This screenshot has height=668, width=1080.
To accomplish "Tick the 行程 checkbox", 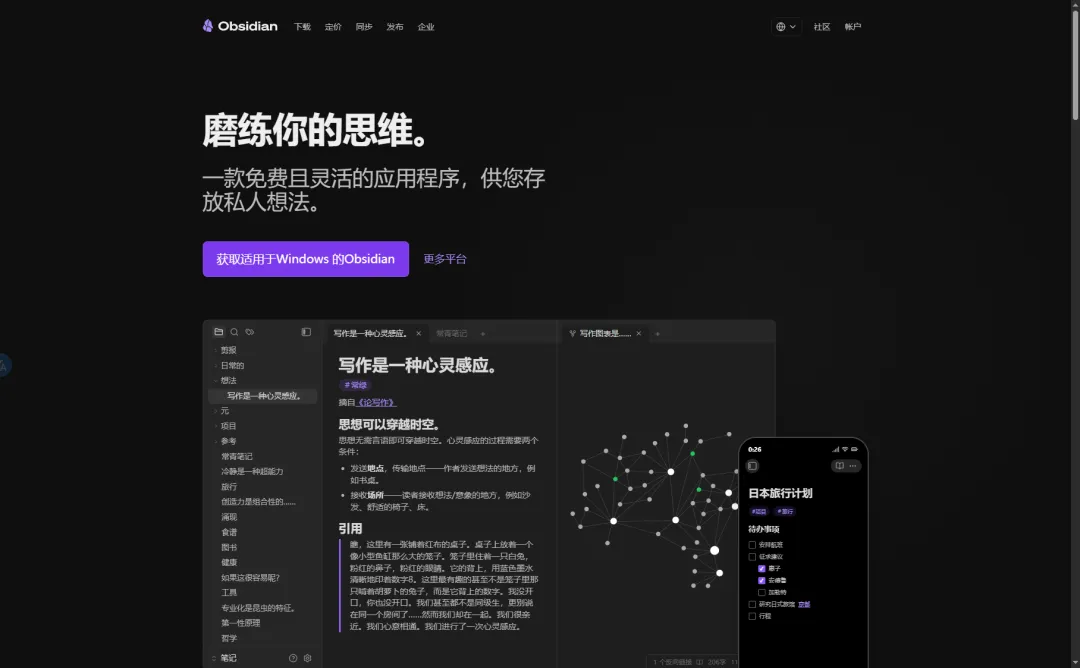I will [x=752, y=616].
